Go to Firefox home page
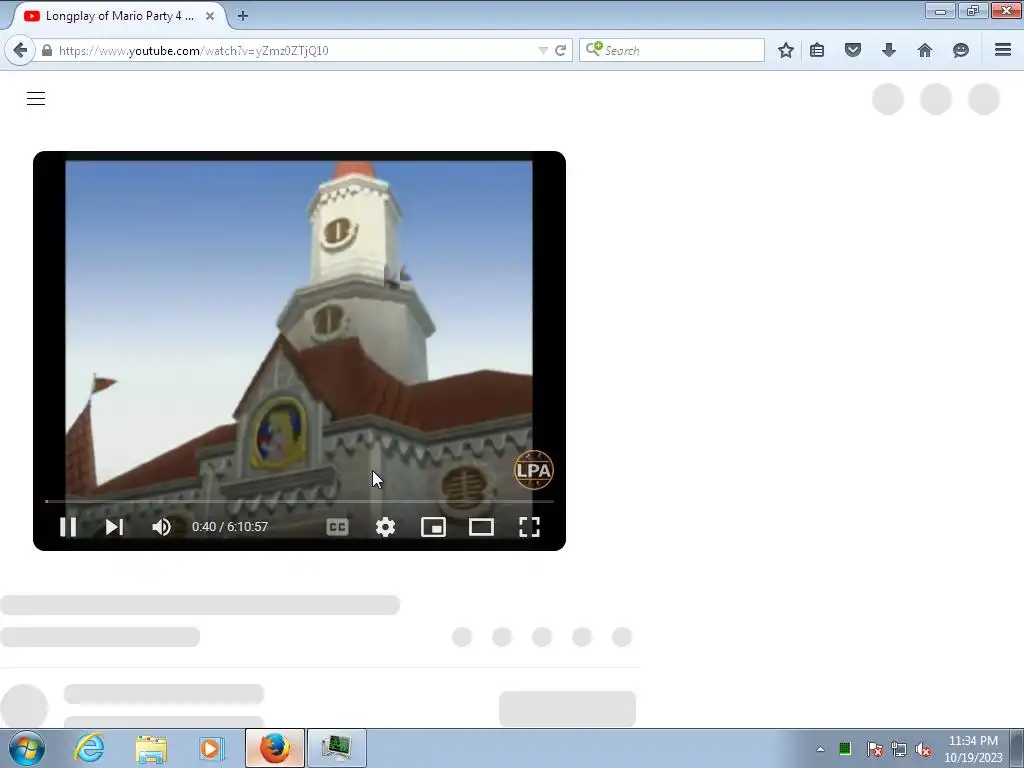The height and width of the screenshot is (768, 1024). [925, 50]
